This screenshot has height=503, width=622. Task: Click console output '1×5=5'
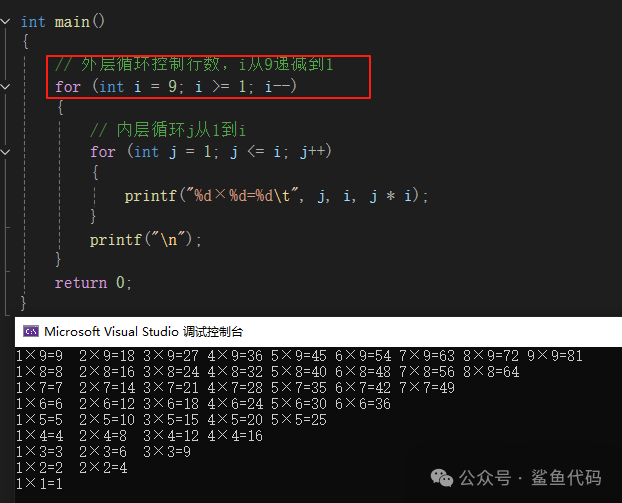pos(39,420)
